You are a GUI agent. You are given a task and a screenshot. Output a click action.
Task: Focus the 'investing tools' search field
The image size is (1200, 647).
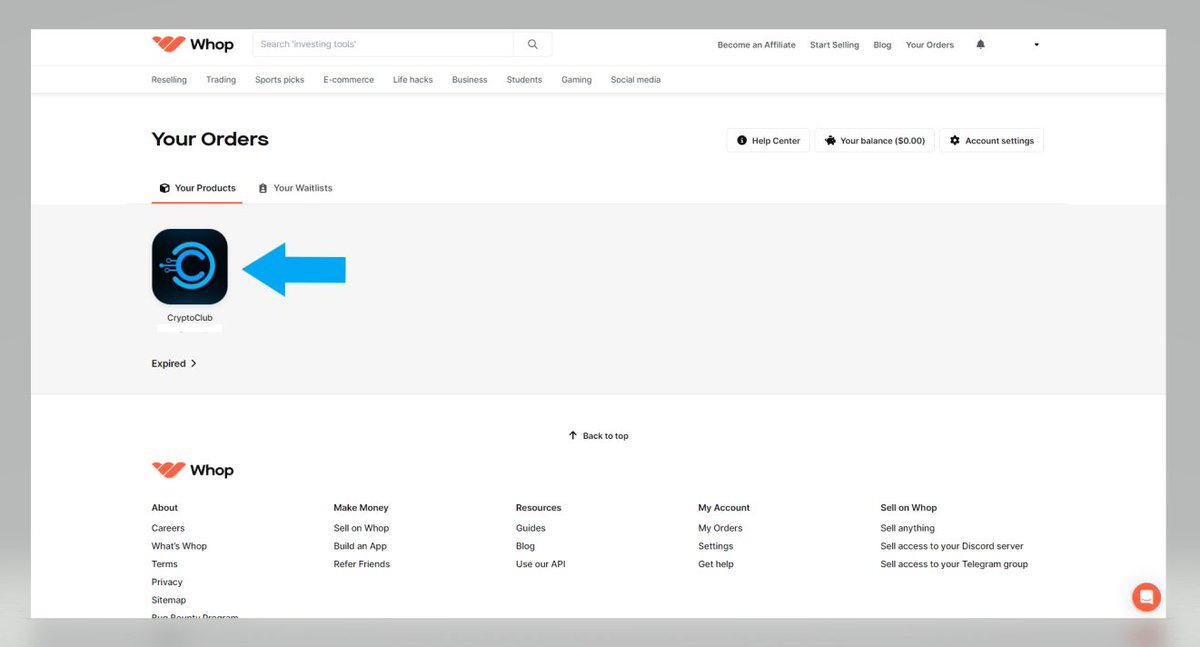(x=383, y=44)
